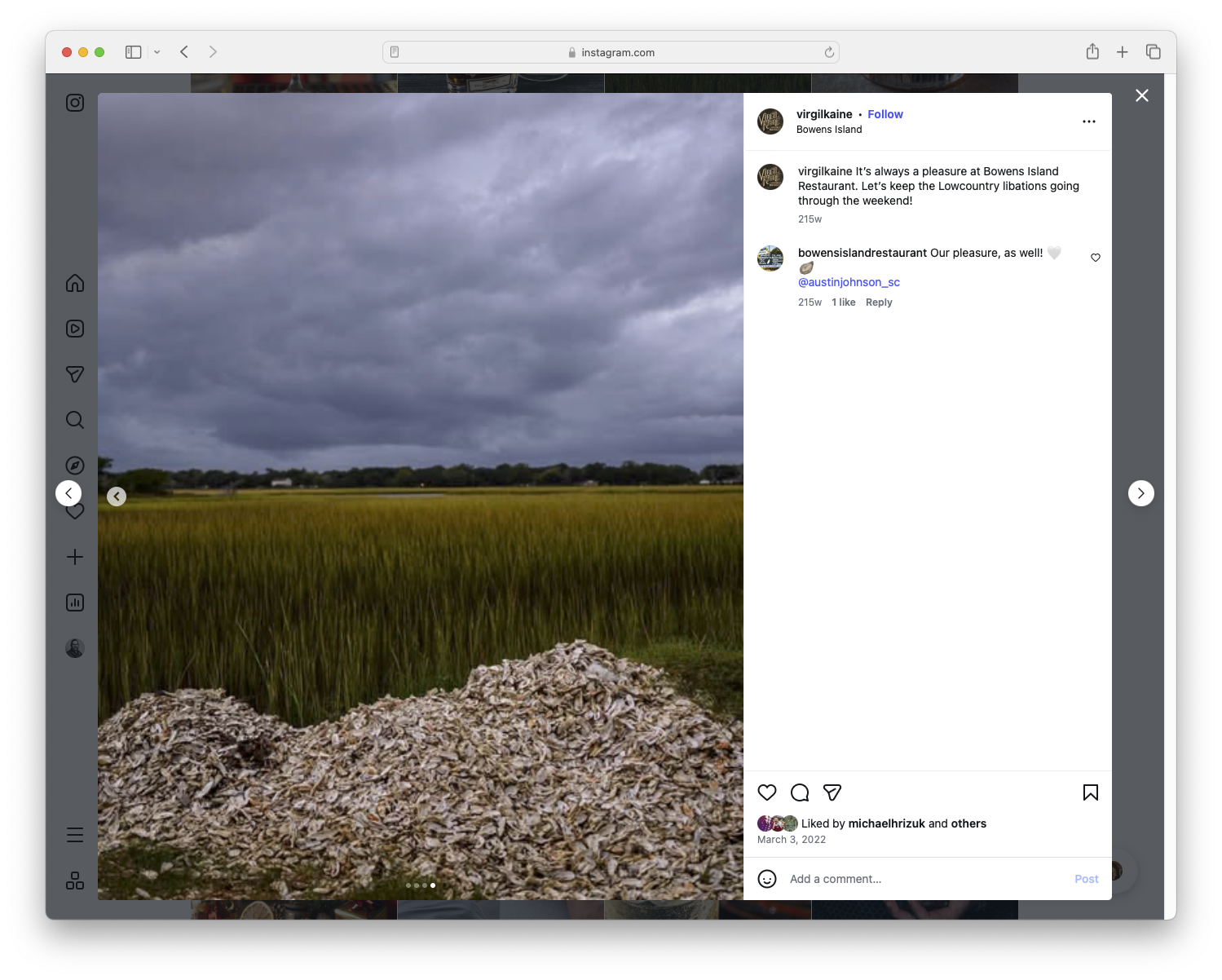Create a new post with the plus icon
This screenshot has height=980, width=1222.
[x=74, y=557]
